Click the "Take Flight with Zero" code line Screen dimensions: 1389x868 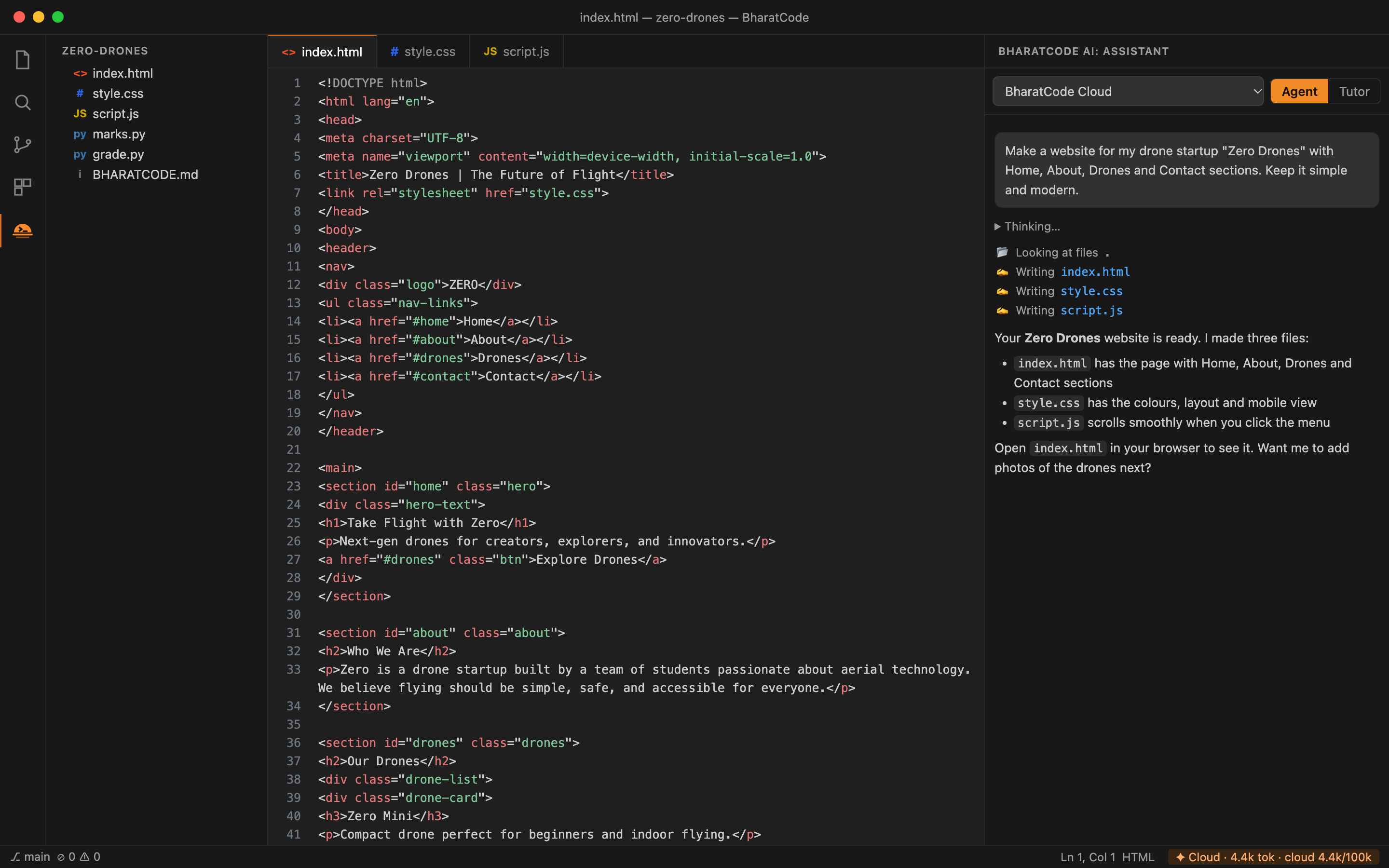click(427, 523)
